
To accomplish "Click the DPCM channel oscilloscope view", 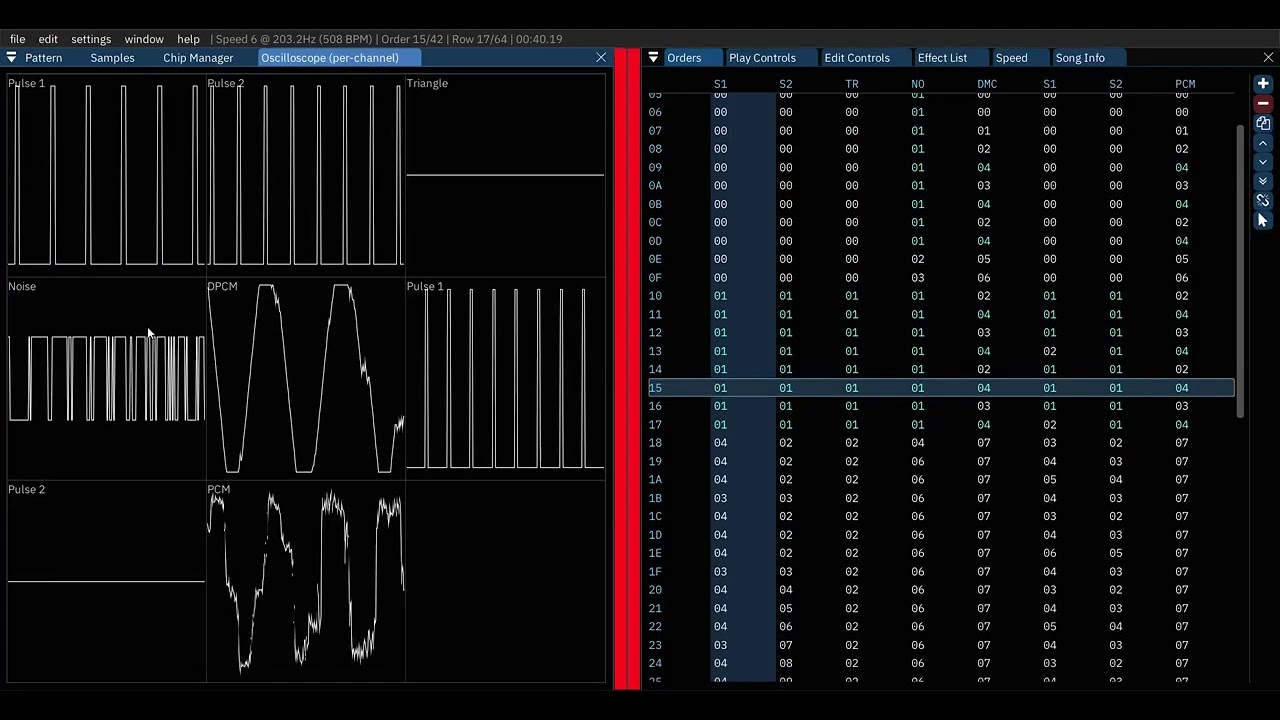I will pyautogui.click(x=305, y=379).
